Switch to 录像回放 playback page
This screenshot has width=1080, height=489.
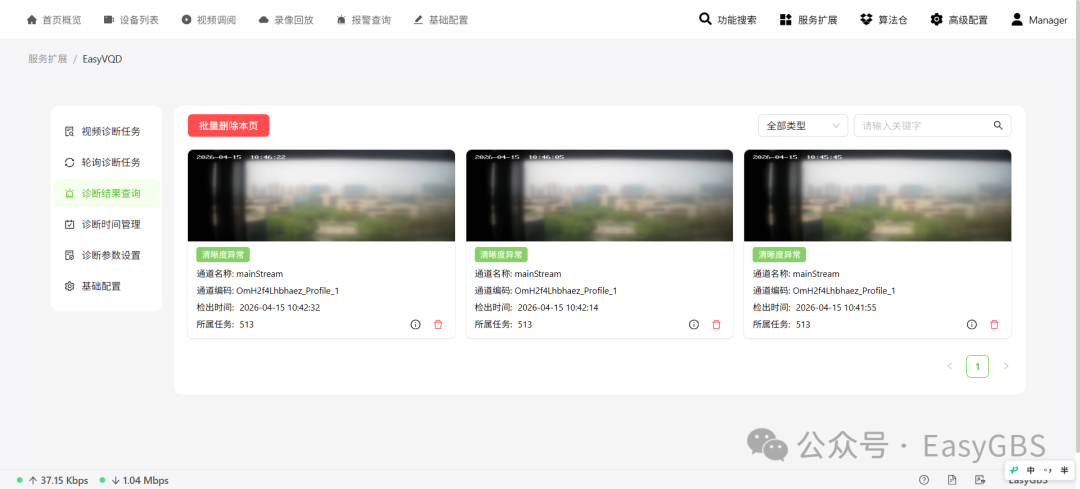coord(286,20)
